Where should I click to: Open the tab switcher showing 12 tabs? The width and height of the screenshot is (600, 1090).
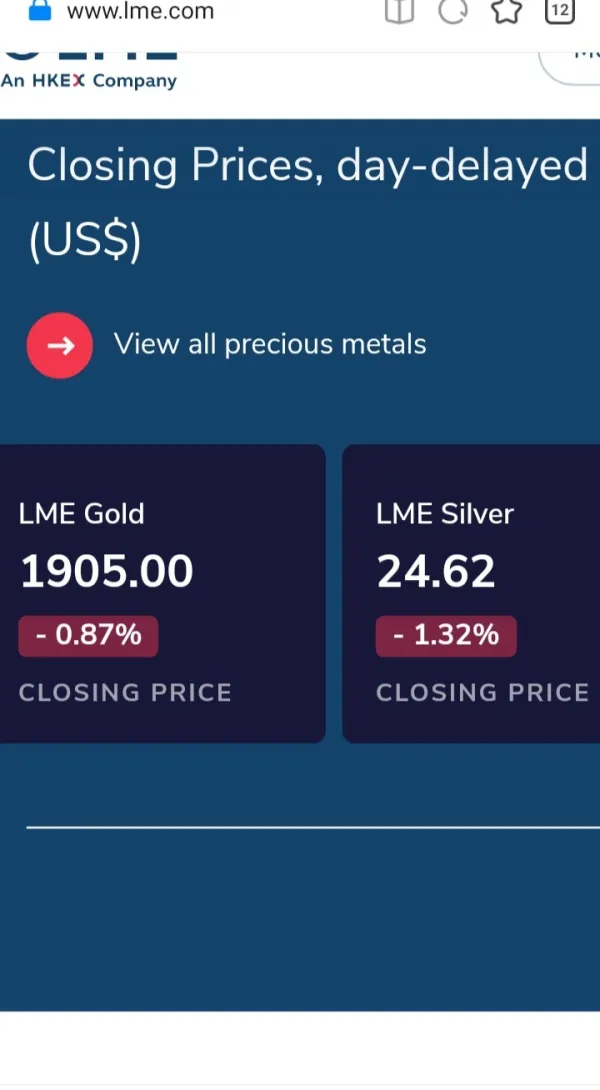[560, 11]
